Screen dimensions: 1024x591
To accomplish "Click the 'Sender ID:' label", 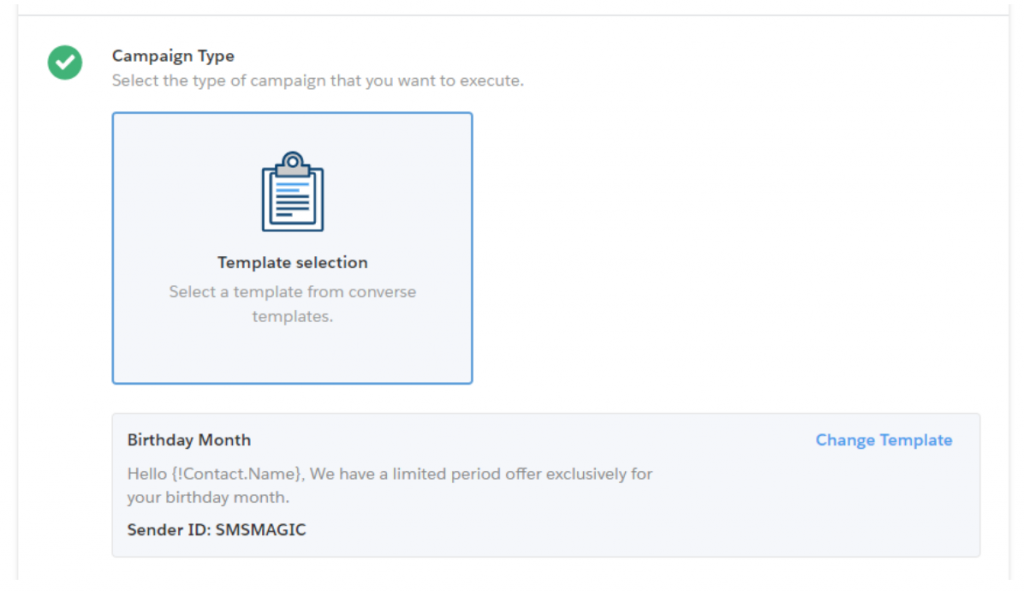I will (168, 530).
